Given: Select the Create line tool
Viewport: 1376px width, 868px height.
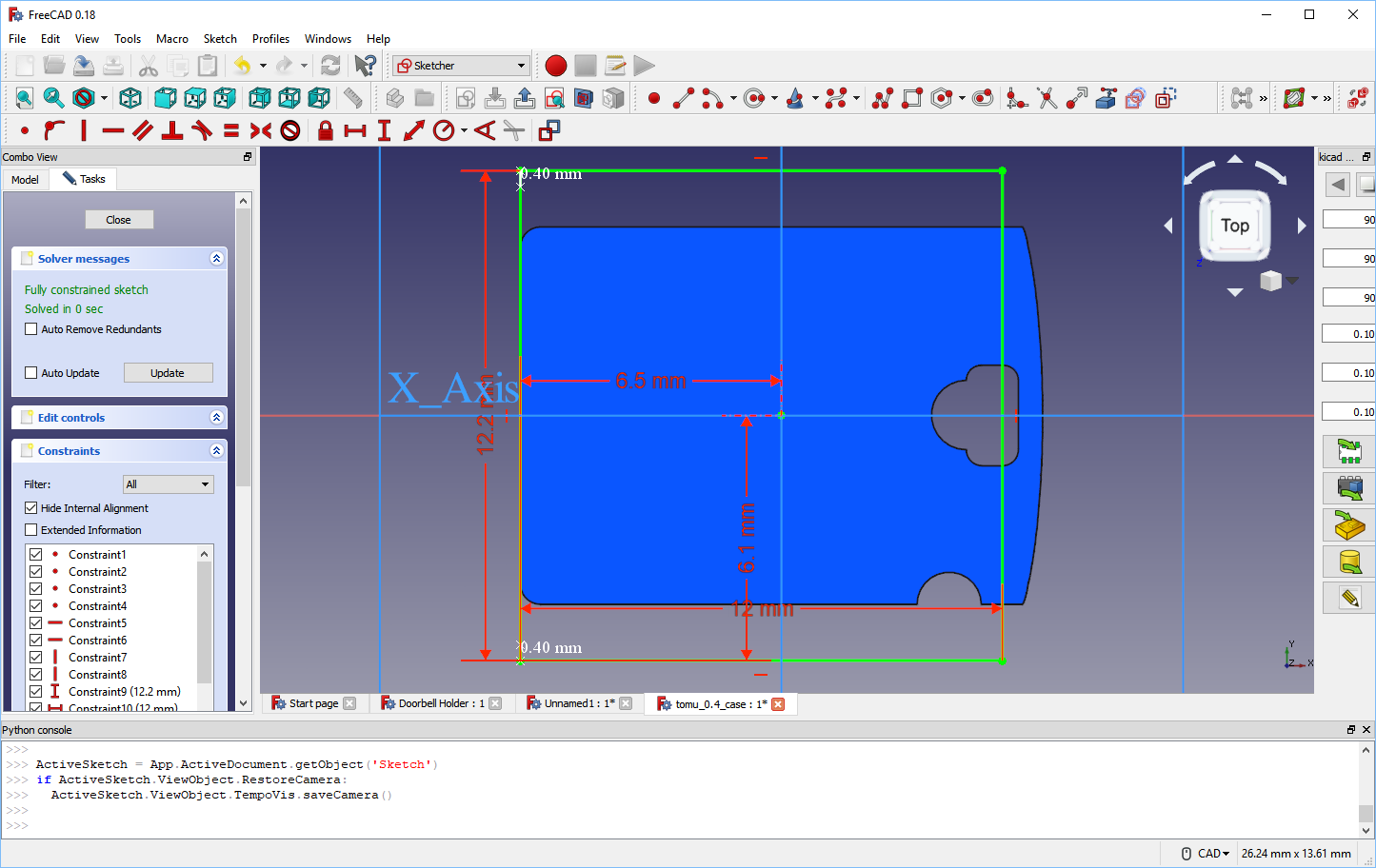Looking at the screenshot, I should (x=683, y=98).
